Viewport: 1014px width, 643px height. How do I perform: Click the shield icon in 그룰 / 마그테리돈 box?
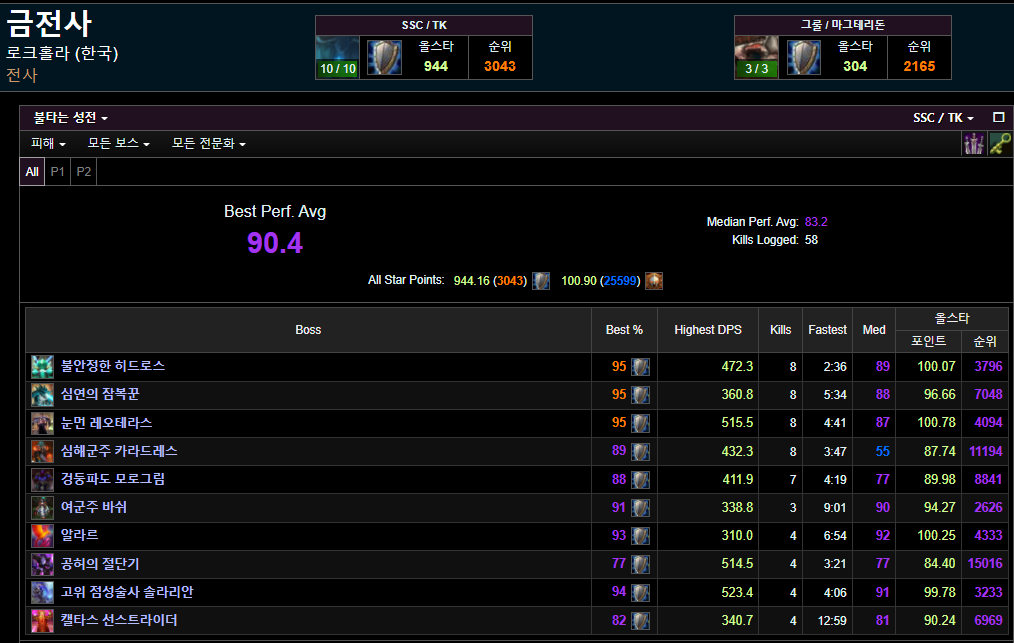tap(804, 57)
